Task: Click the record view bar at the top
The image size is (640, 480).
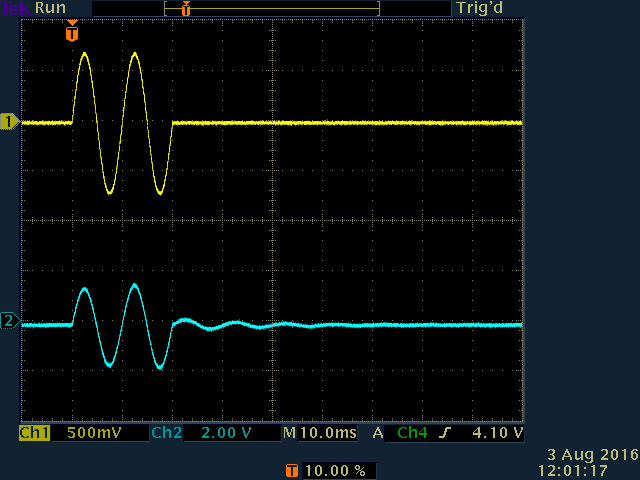Action: pyautogui.click(x=272, y=8)
